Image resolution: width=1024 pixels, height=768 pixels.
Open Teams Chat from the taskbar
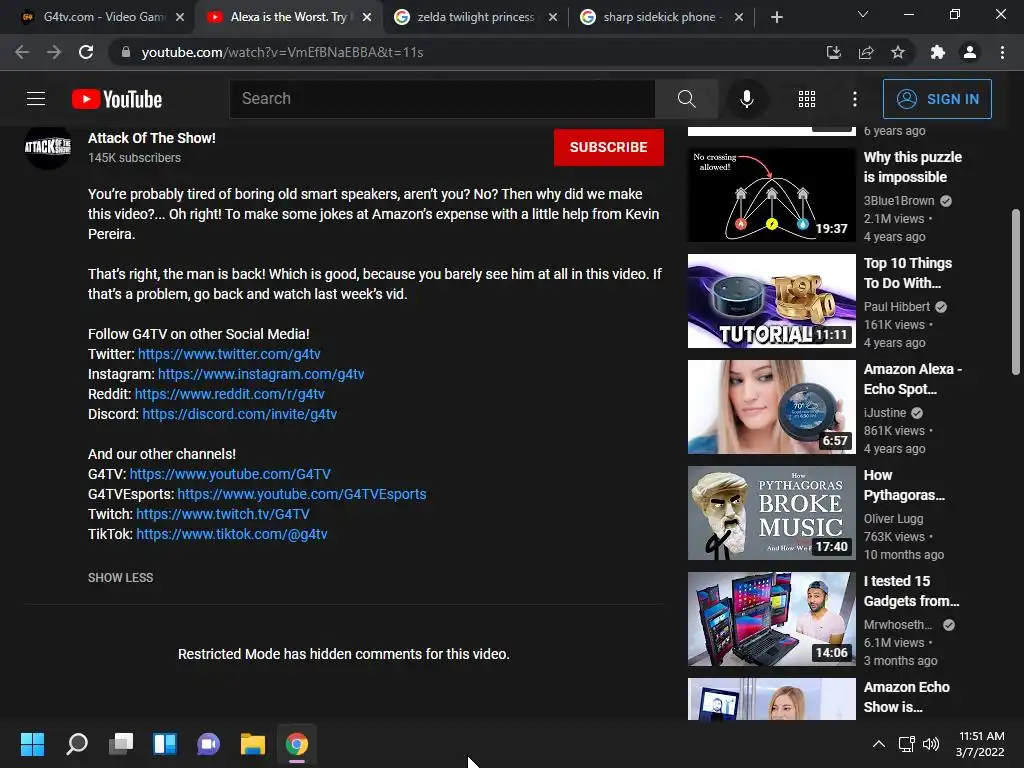(x=208, y=744)
